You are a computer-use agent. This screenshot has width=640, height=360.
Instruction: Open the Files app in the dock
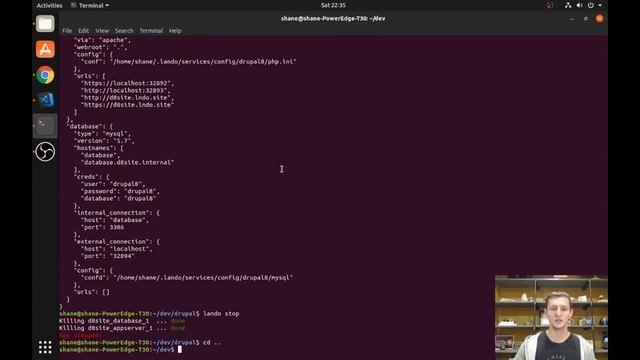click(x=45, y=24)
